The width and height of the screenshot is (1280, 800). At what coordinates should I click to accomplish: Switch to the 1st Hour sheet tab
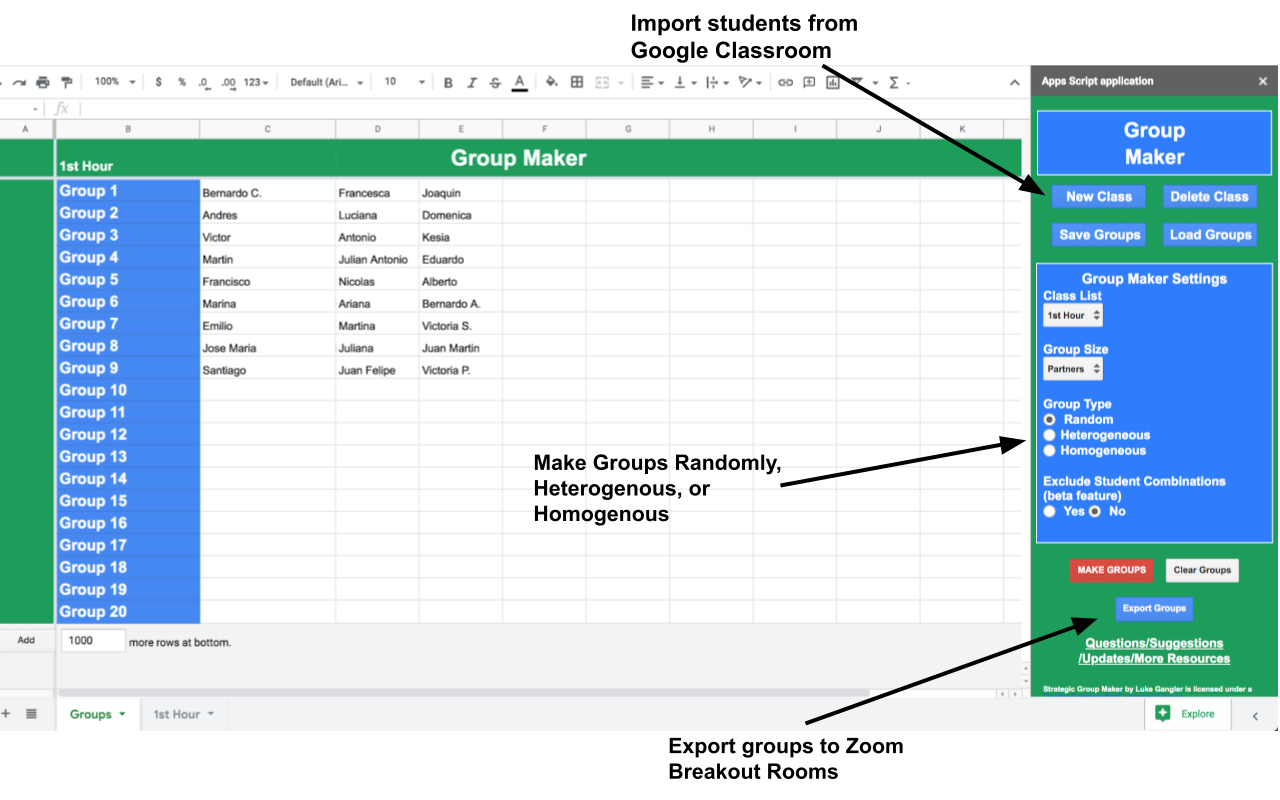pyautogui.click(x=183, y=714)
